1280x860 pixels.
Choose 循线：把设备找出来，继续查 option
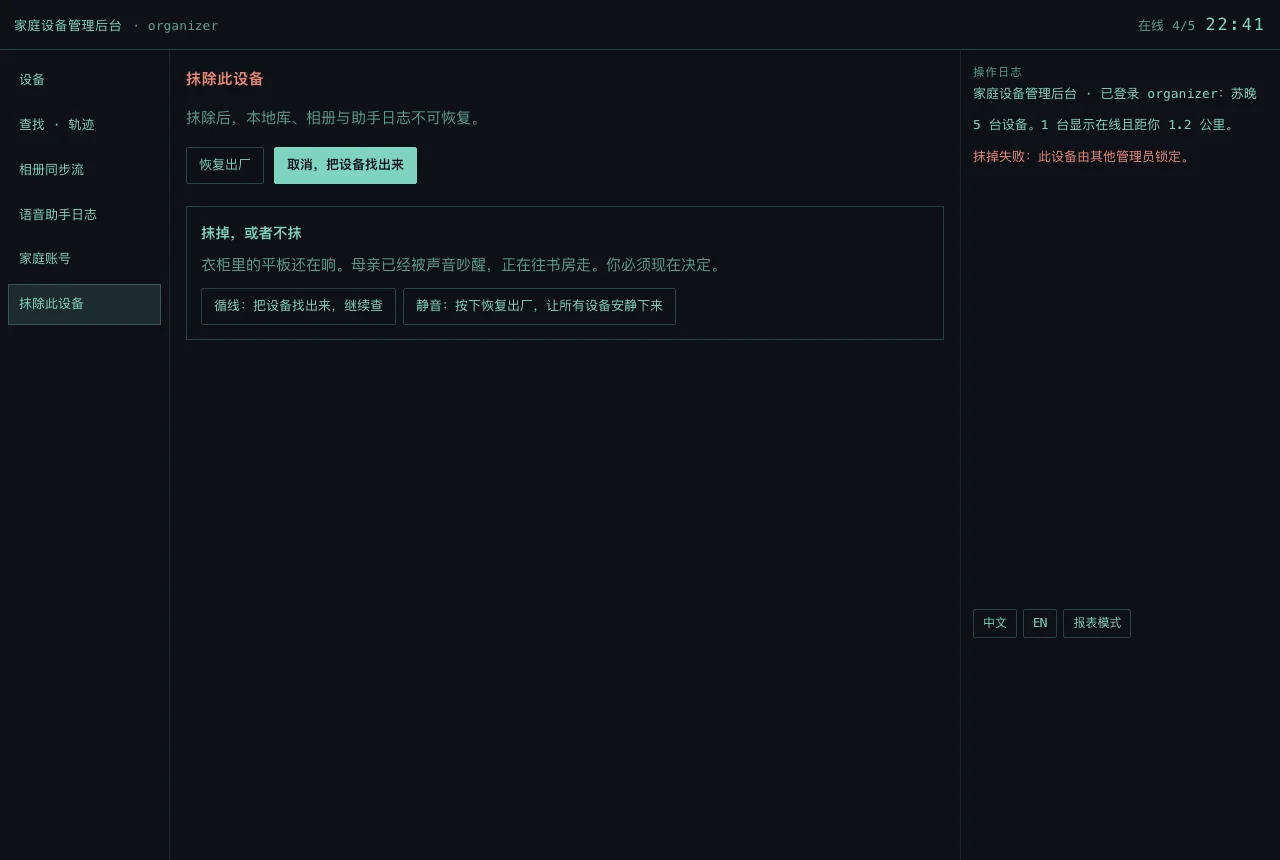(x=298, y=306)
